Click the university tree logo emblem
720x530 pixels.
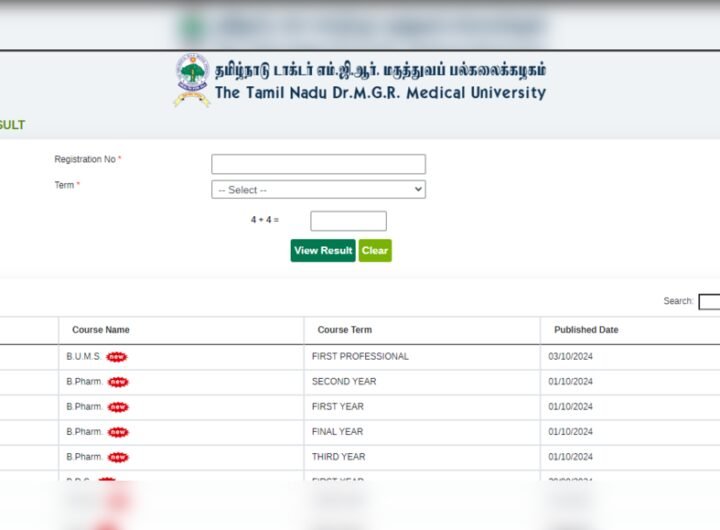tap(192, 80)
